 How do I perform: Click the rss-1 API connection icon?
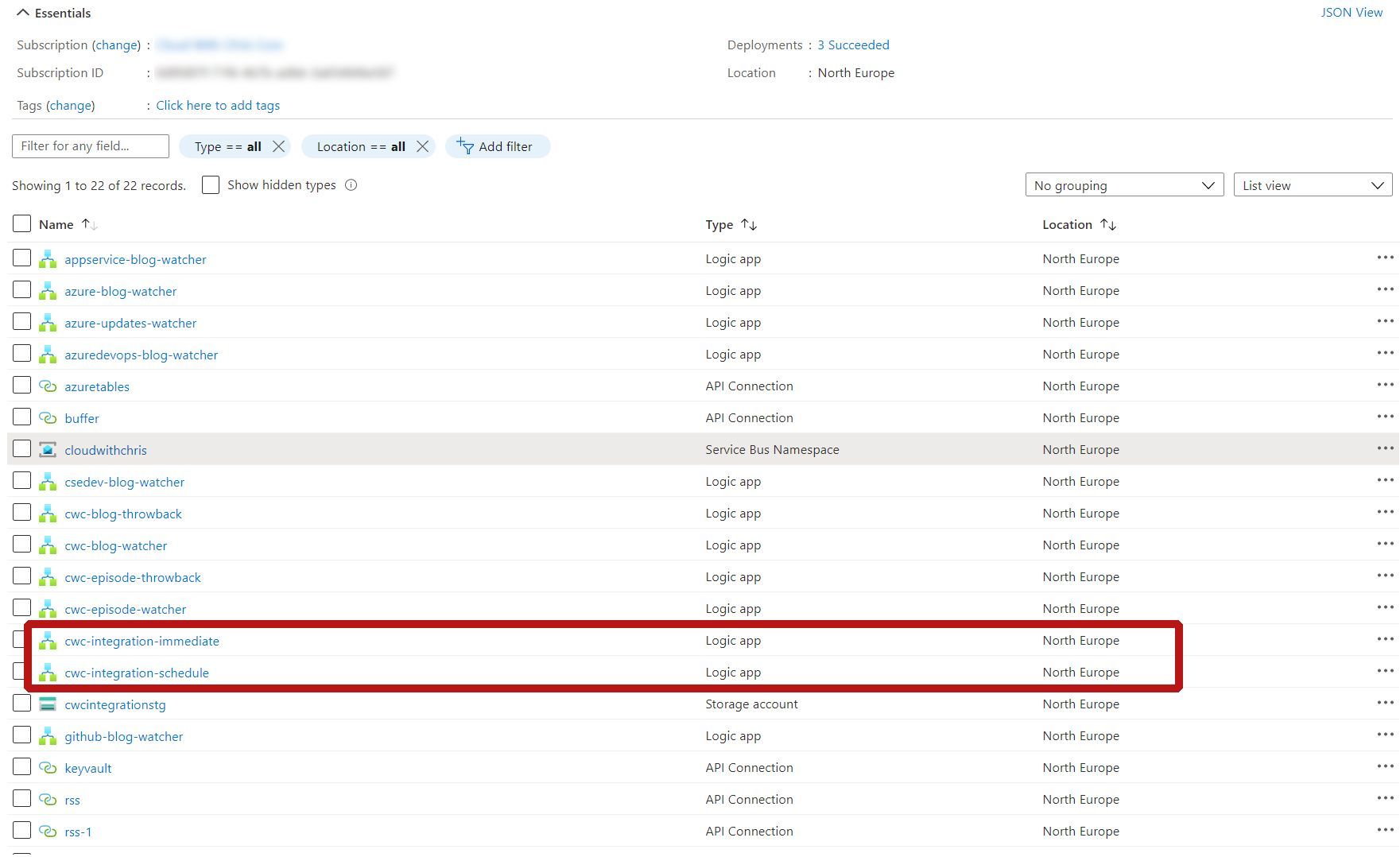point(48,832)
